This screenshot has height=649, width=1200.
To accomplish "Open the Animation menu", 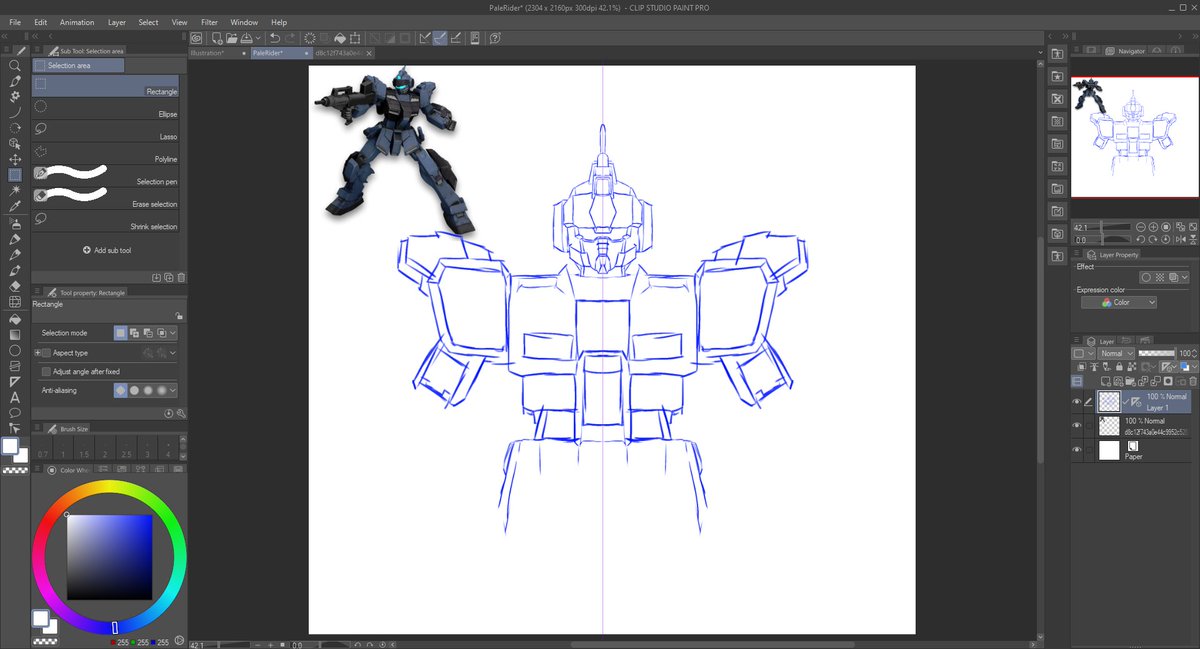I will click(x=77, y=22).
